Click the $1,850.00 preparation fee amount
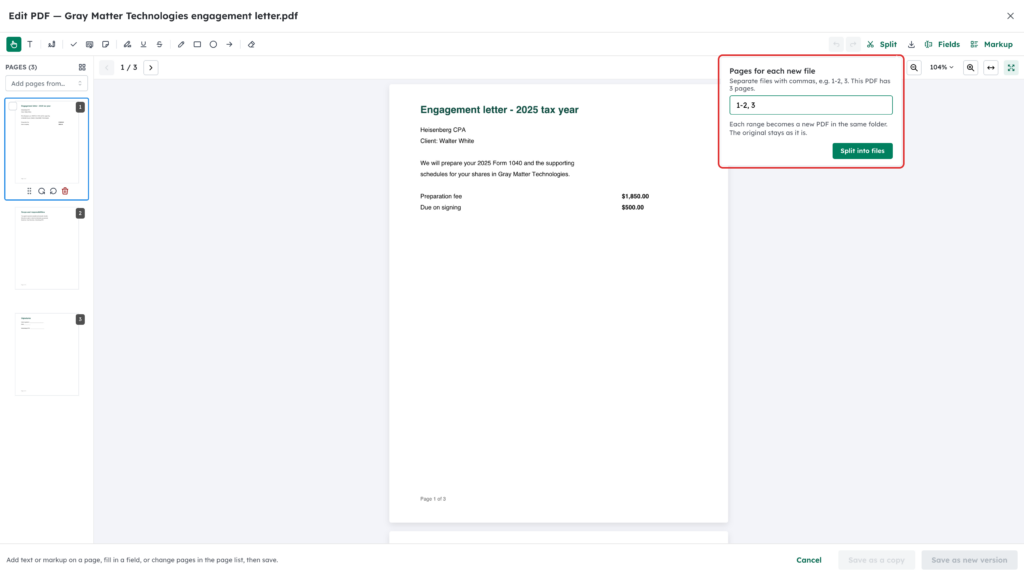1024x576 pixels. point(635,196)
